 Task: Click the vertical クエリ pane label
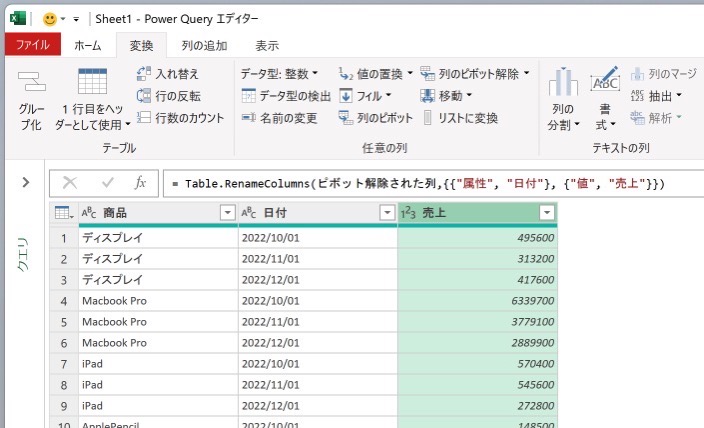coord(23,254)
